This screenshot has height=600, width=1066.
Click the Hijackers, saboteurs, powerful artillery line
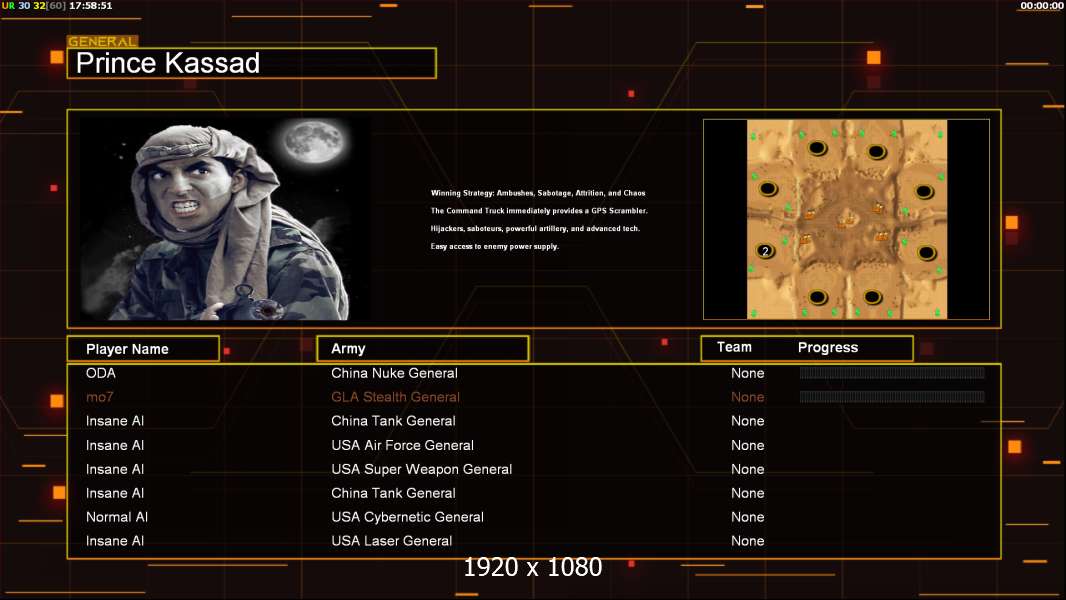[535, 228]
